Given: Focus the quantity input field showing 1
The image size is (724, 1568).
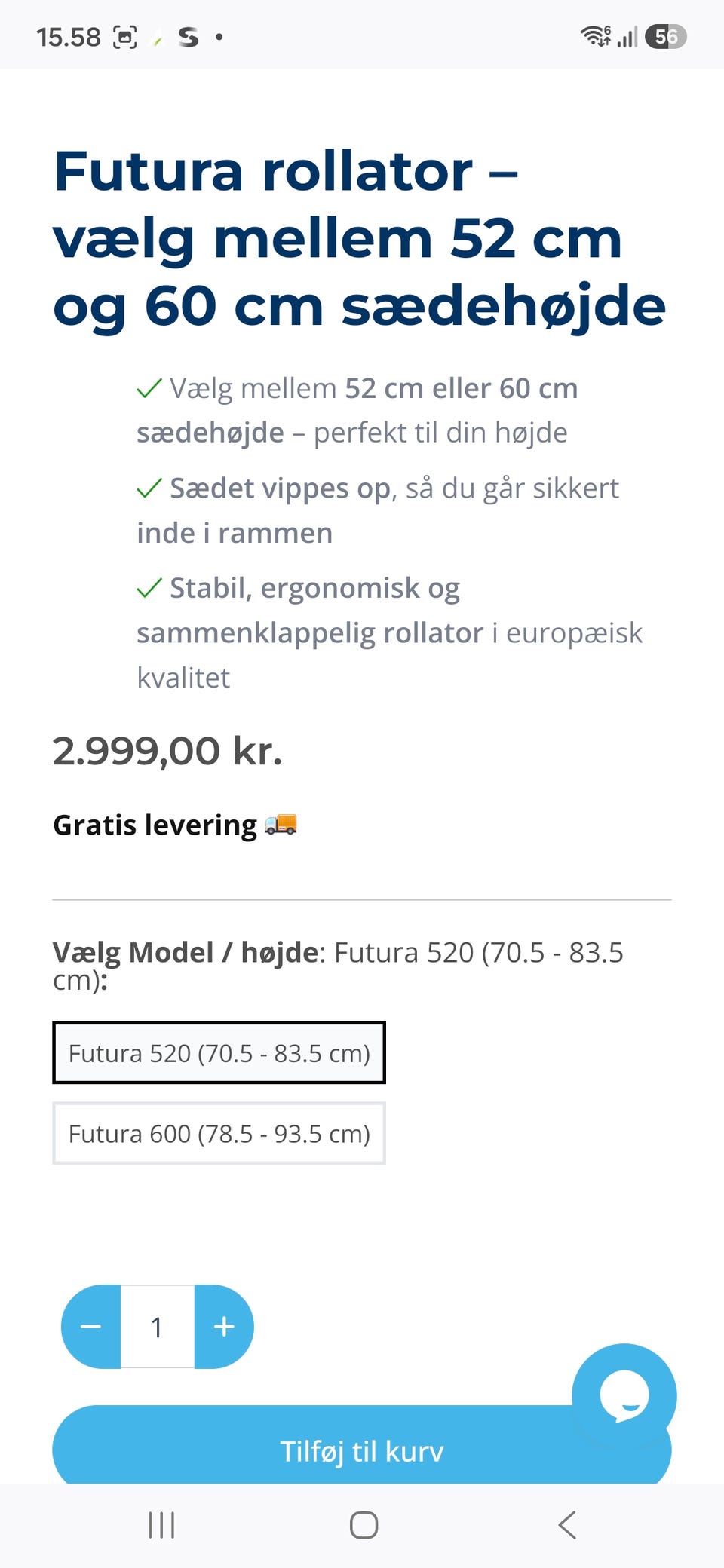Looking at the screenshot, I should (x=158, y=1327).
